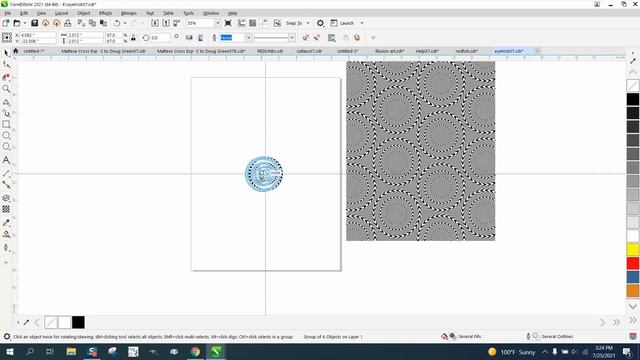This screenshot has width=640, height=360.
Task: Select the Interactive Fill tool
Action: tap(6, 234)
